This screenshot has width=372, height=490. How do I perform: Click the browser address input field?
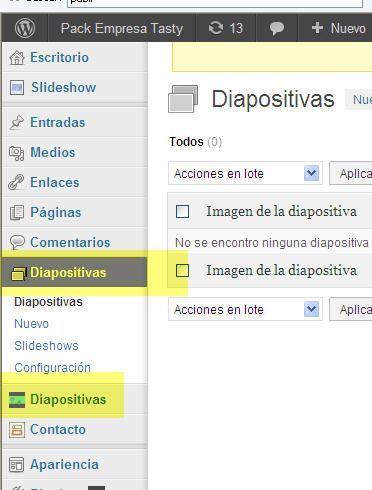pyautogui.click(x=215, y=3)
